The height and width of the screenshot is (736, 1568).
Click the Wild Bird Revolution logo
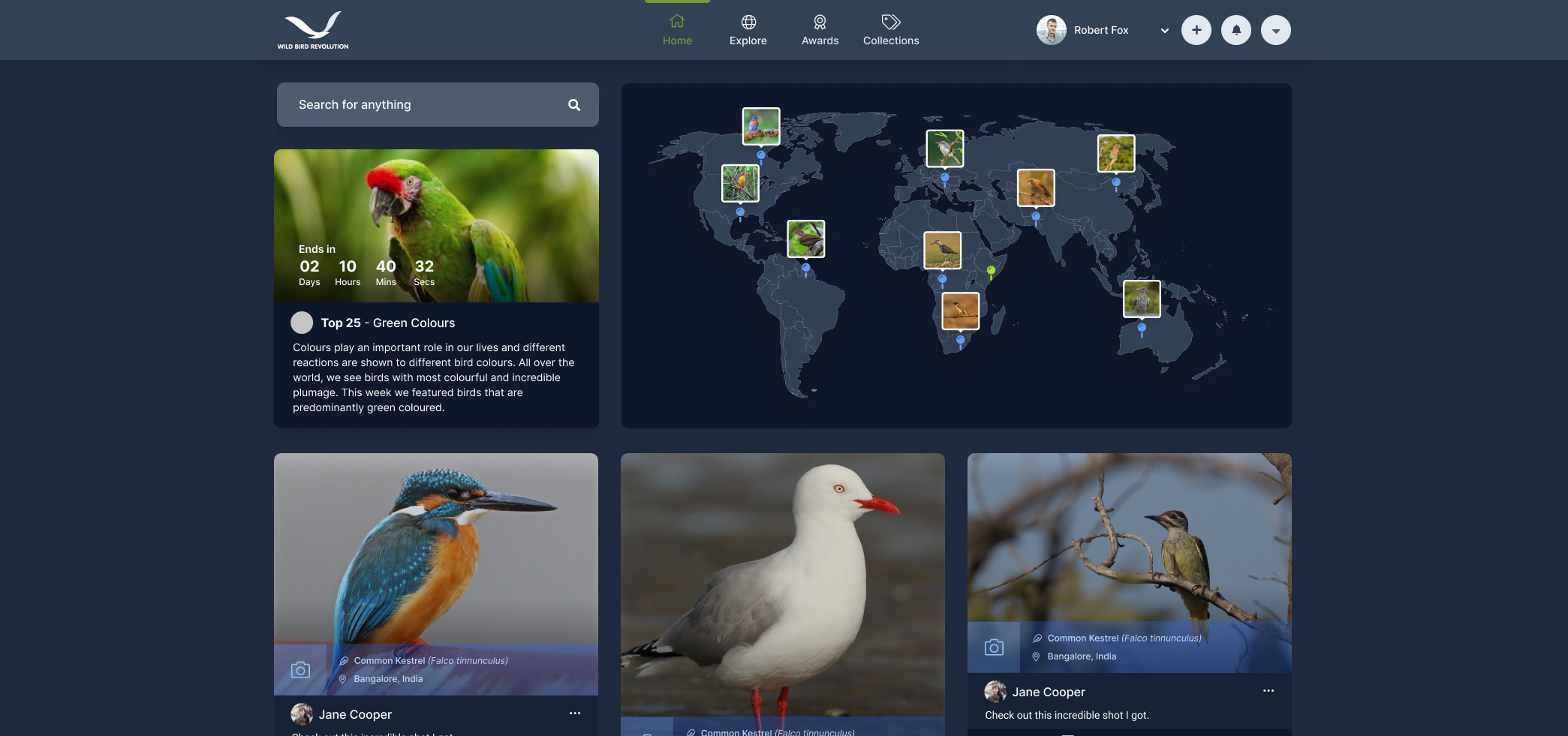tap(312, 30)
